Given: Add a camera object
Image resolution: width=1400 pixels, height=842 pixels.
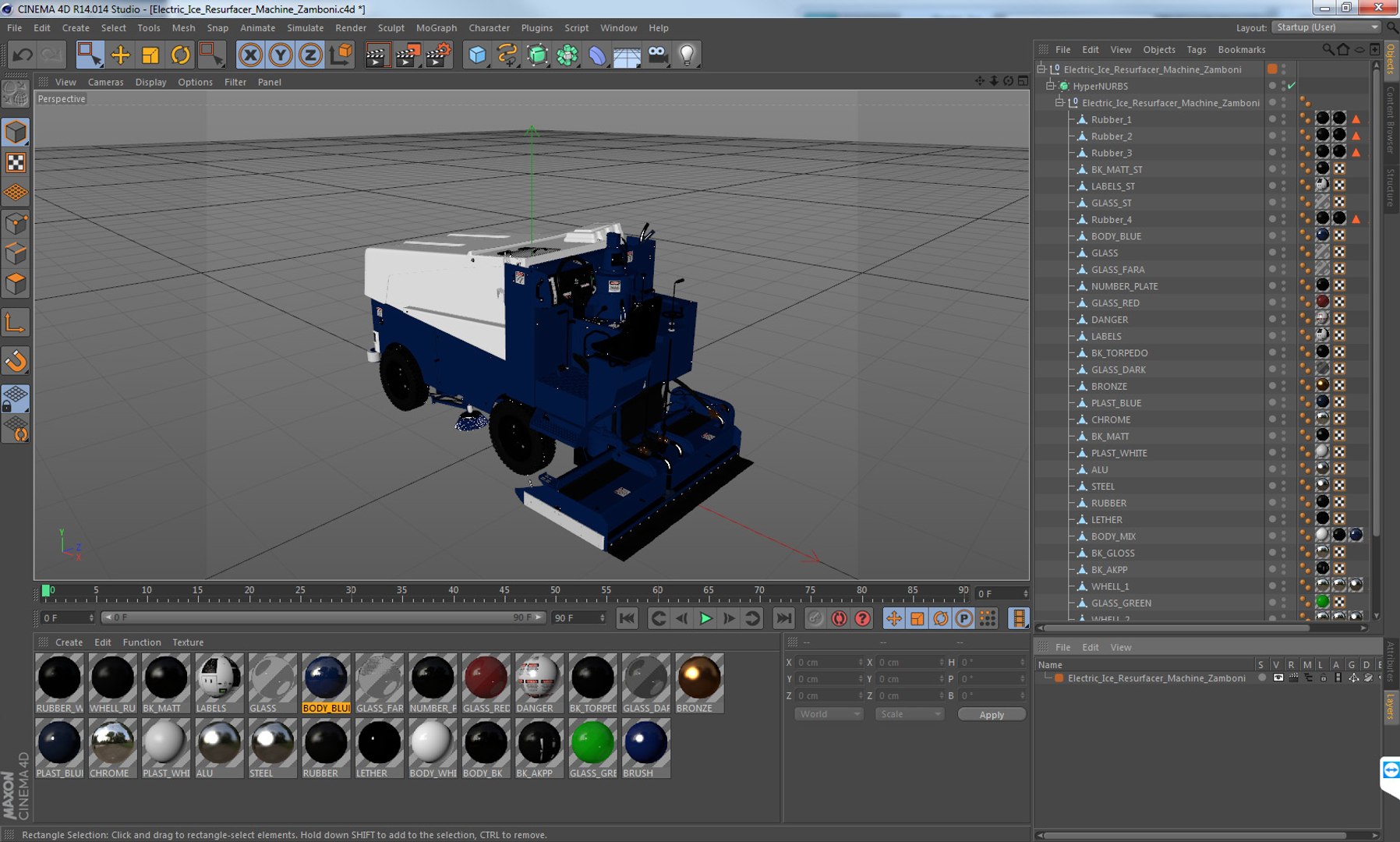Looking at the screenshot, I should point(658,55).
